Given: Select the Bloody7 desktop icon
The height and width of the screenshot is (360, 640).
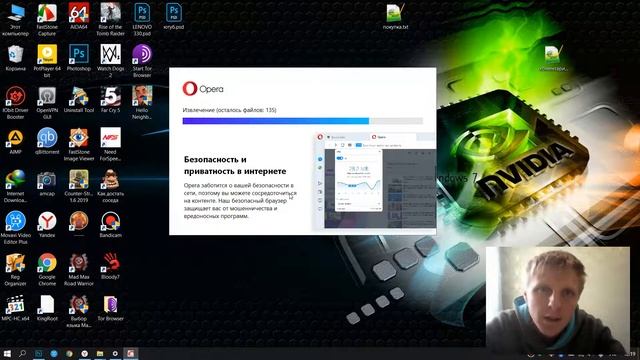Looking at the screenshot, I should (x=110, y=266).
